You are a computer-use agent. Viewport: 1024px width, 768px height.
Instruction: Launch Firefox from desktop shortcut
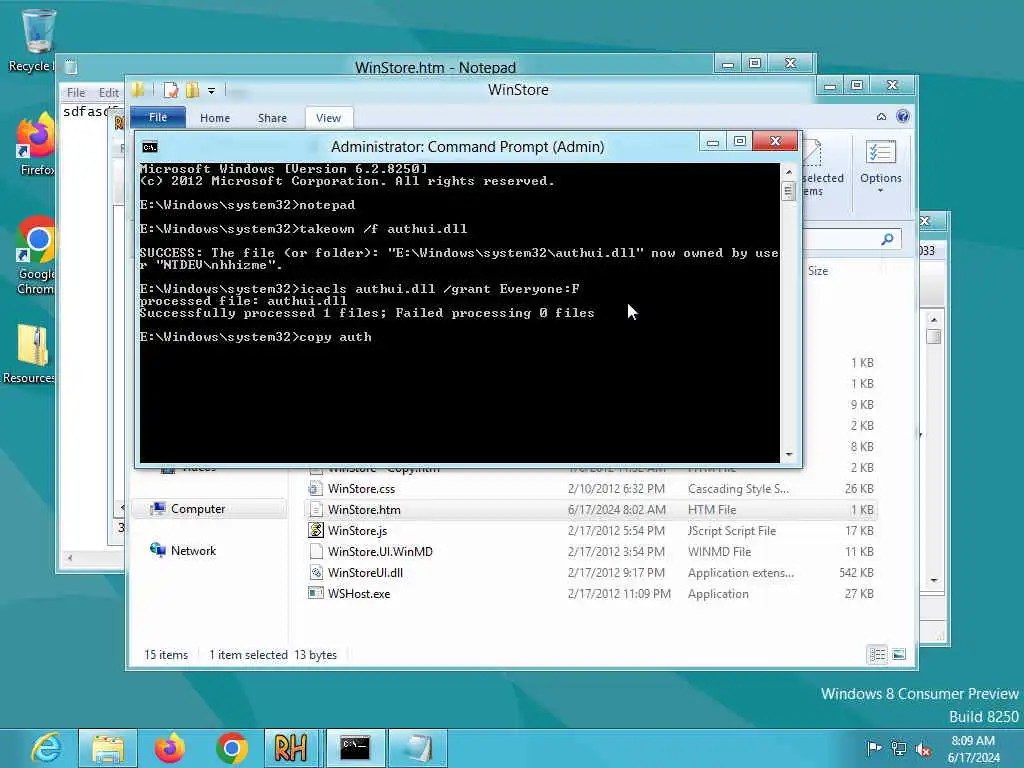pyautogui.click(x=35, y=136)
